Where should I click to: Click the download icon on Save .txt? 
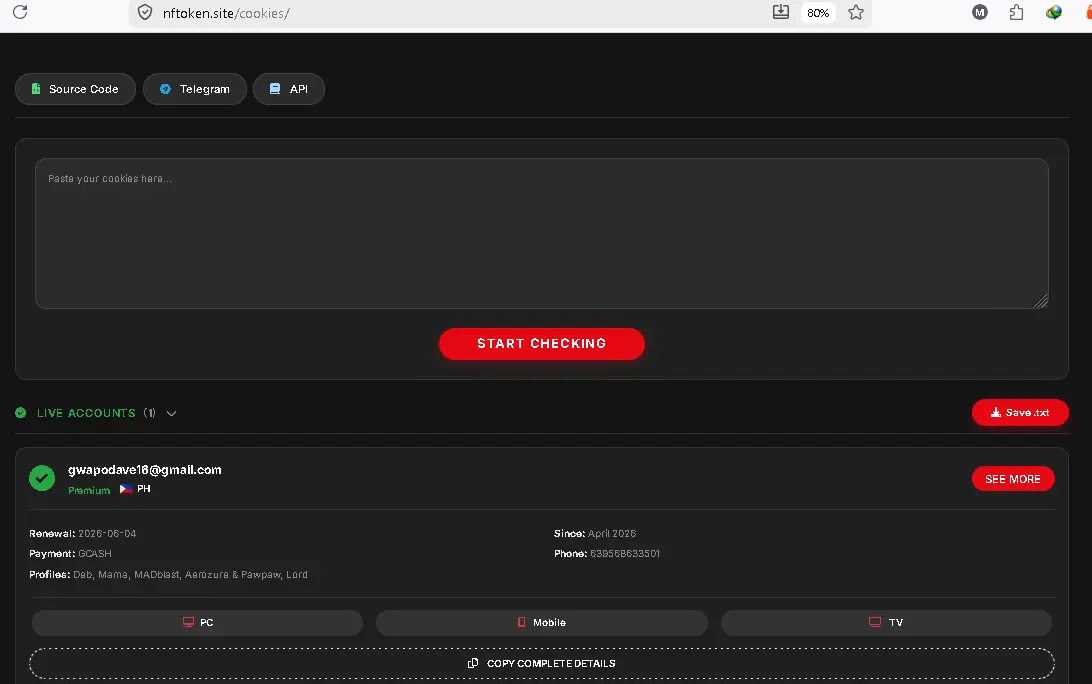point(996,412)
